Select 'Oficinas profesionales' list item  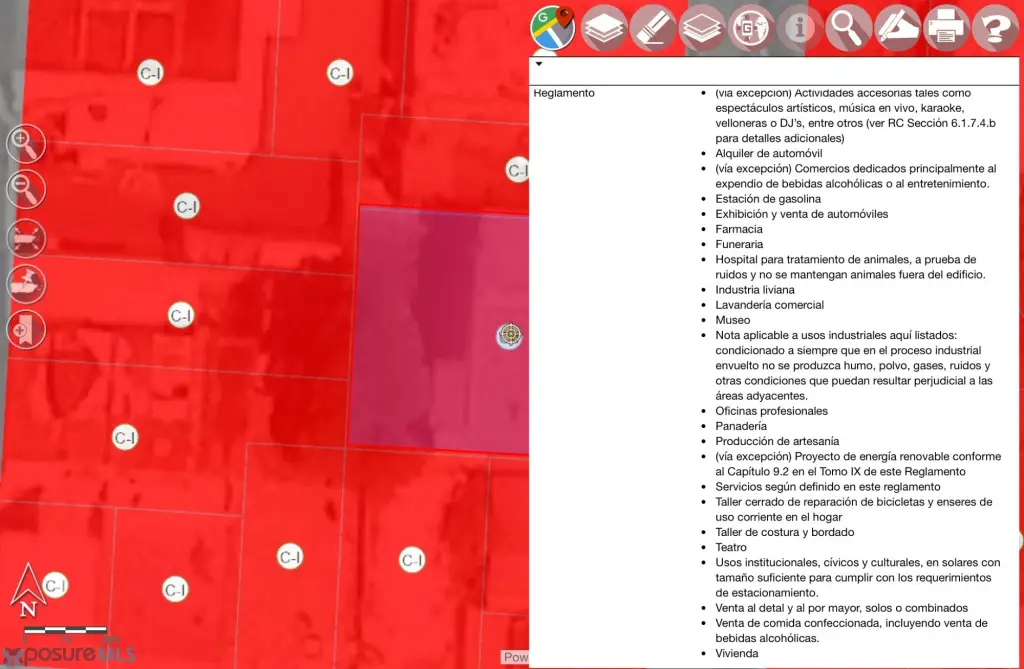click(771, 410)
